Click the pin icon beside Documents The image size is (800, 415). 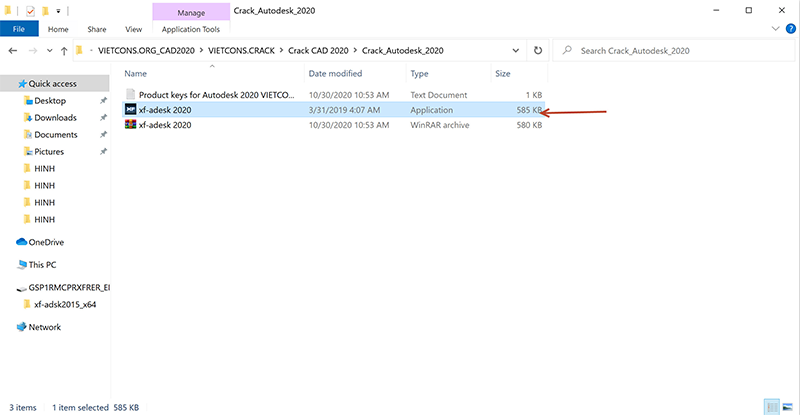click(x=103, y=135)
